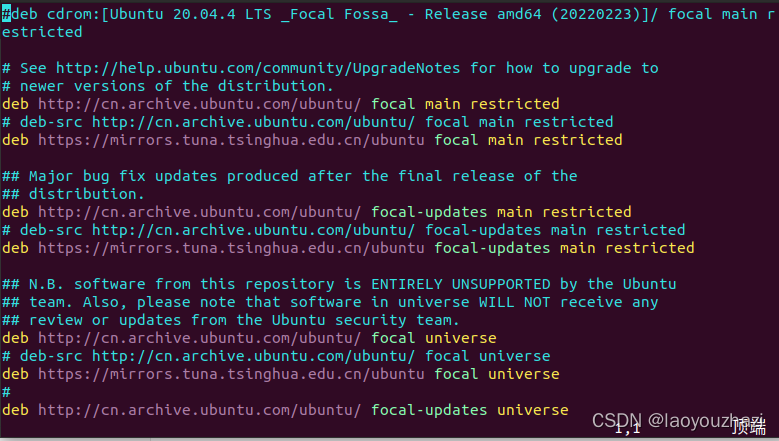
Task: Click the help.ubuntu.com UpgradeNotes URL
Action: click(x=258, y=68)
